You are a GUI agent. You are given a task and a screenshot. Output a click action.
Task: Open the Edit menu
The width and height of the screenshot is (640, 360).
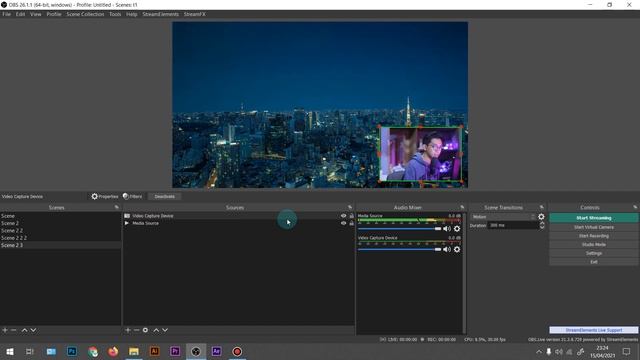(x=20, y=14)
